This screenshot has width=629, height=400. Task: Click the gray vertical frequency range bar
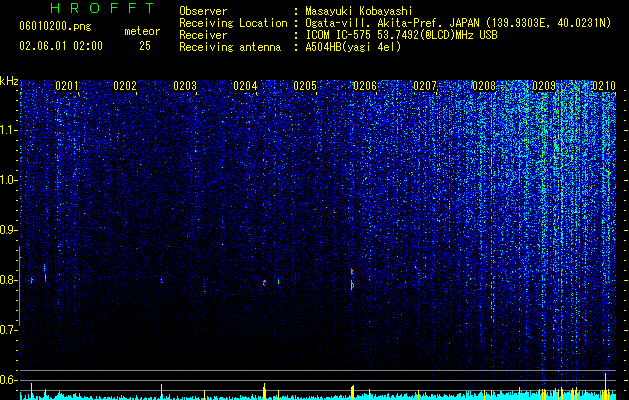click(x=20, y=286)
